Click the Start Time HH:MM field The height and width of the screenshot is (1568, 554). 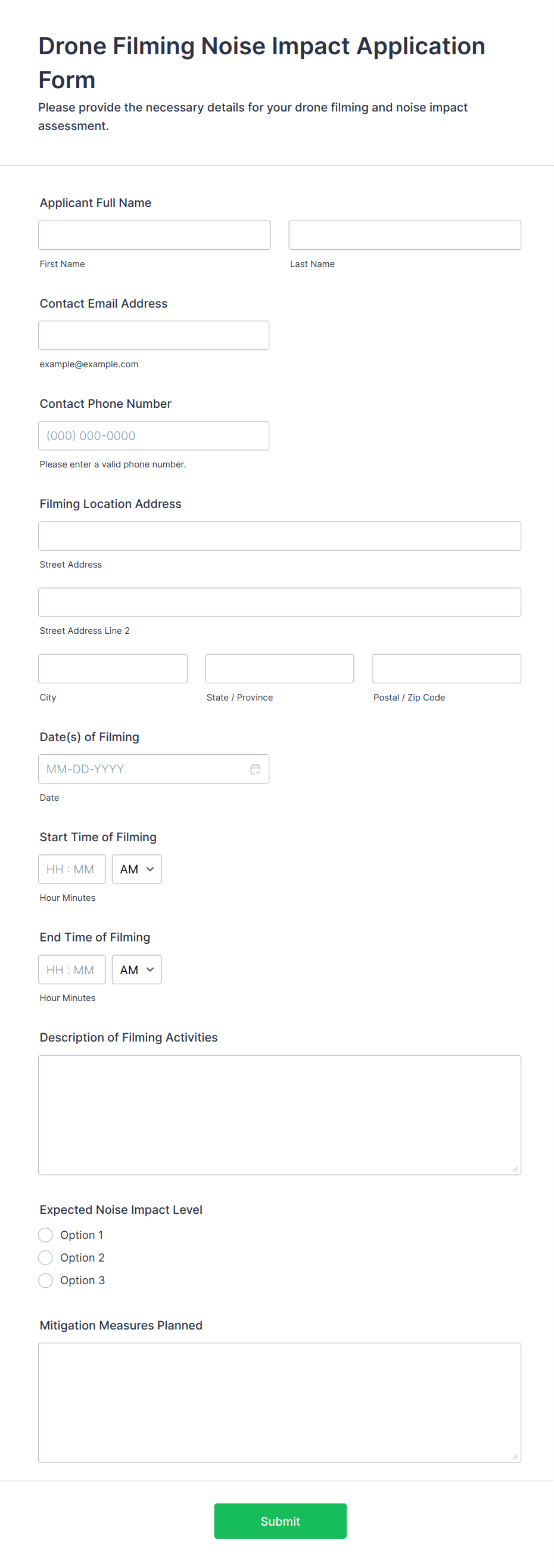[x=71, y=869]
